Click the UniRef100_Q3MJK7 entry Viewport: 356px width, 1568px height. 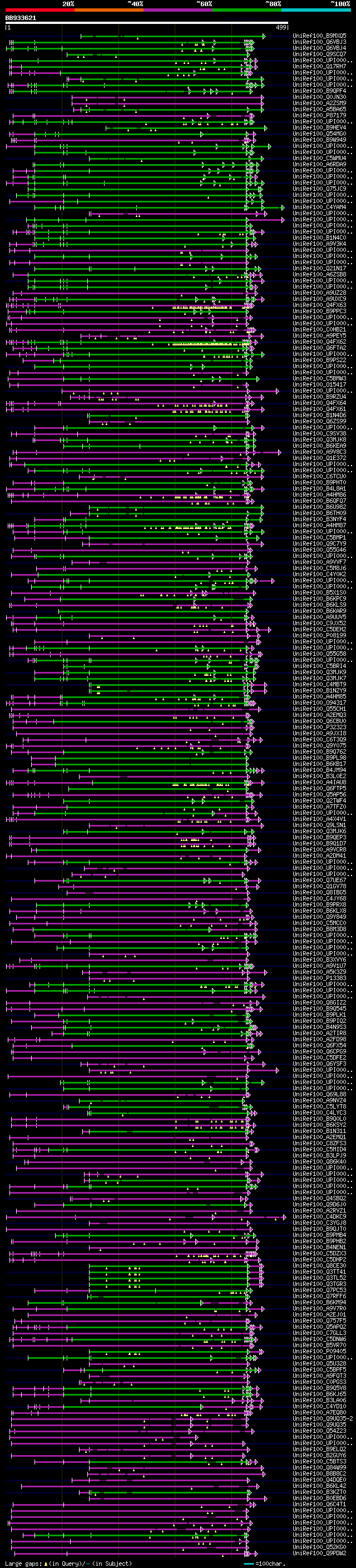coord(319,678)
